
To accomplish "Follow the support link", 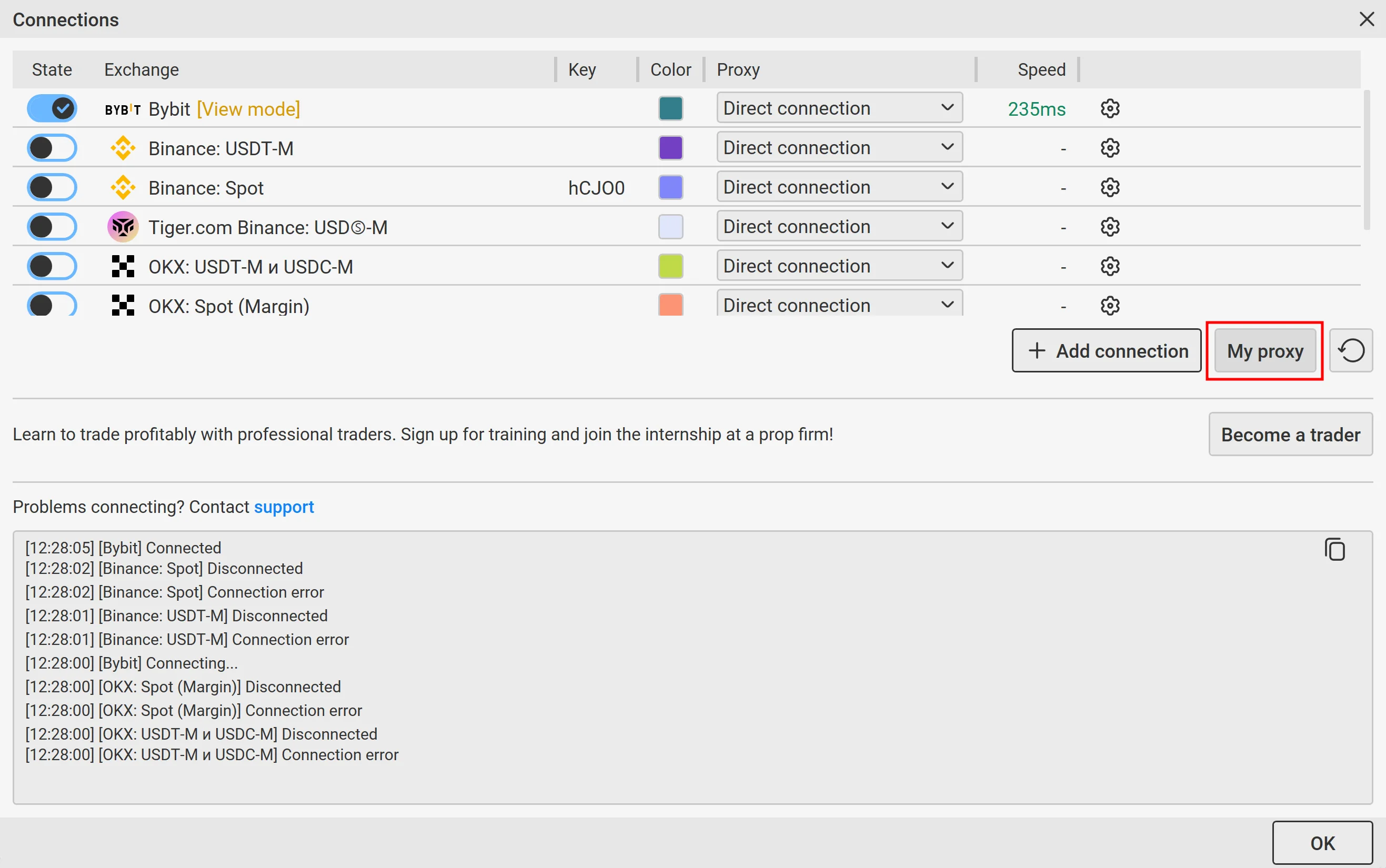I will 284,507.
